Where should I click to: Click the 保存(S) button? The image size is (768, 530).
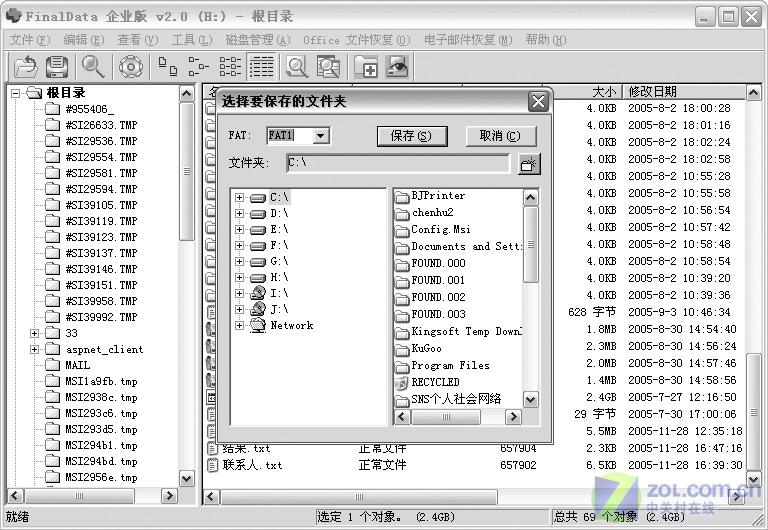(x=411, y=136)
